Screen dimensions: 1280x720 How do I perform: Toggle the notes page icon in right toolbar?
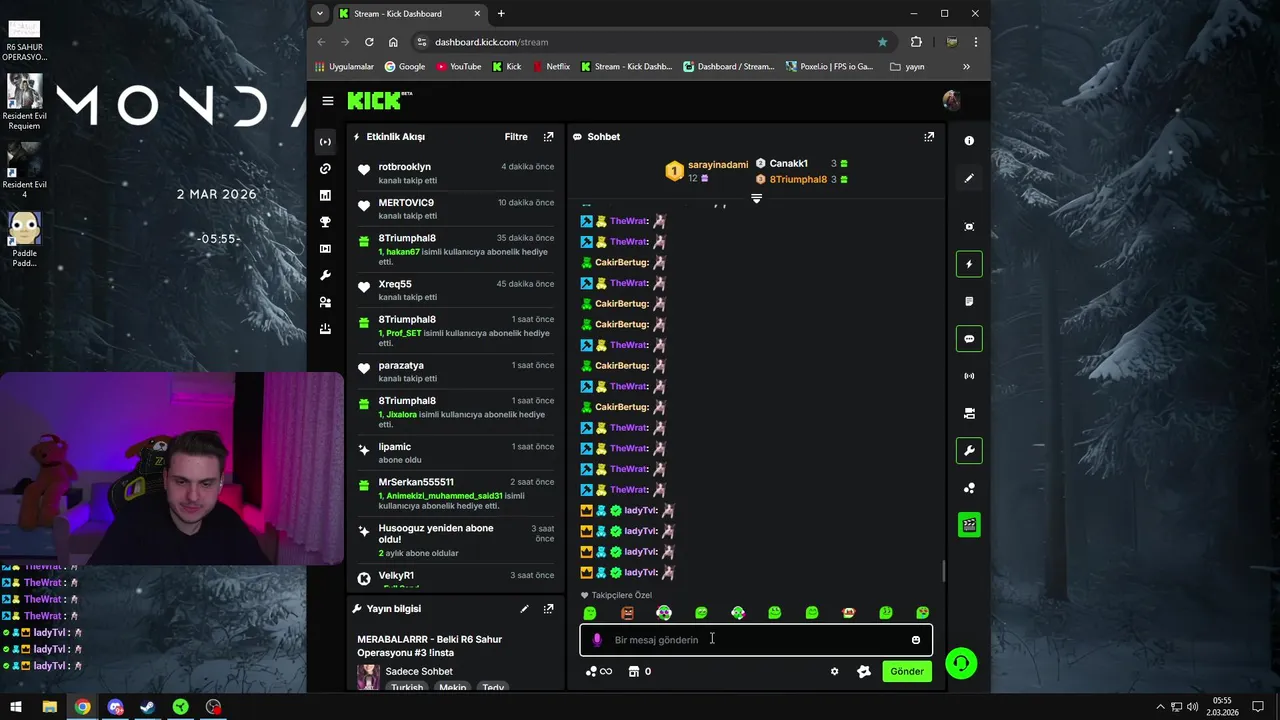pyautogui.click(x=969, y=301)
